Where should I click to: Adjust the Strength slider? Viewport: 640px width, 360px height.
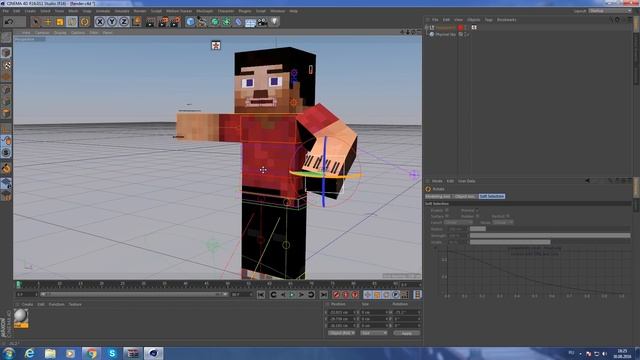click(550, 236)
